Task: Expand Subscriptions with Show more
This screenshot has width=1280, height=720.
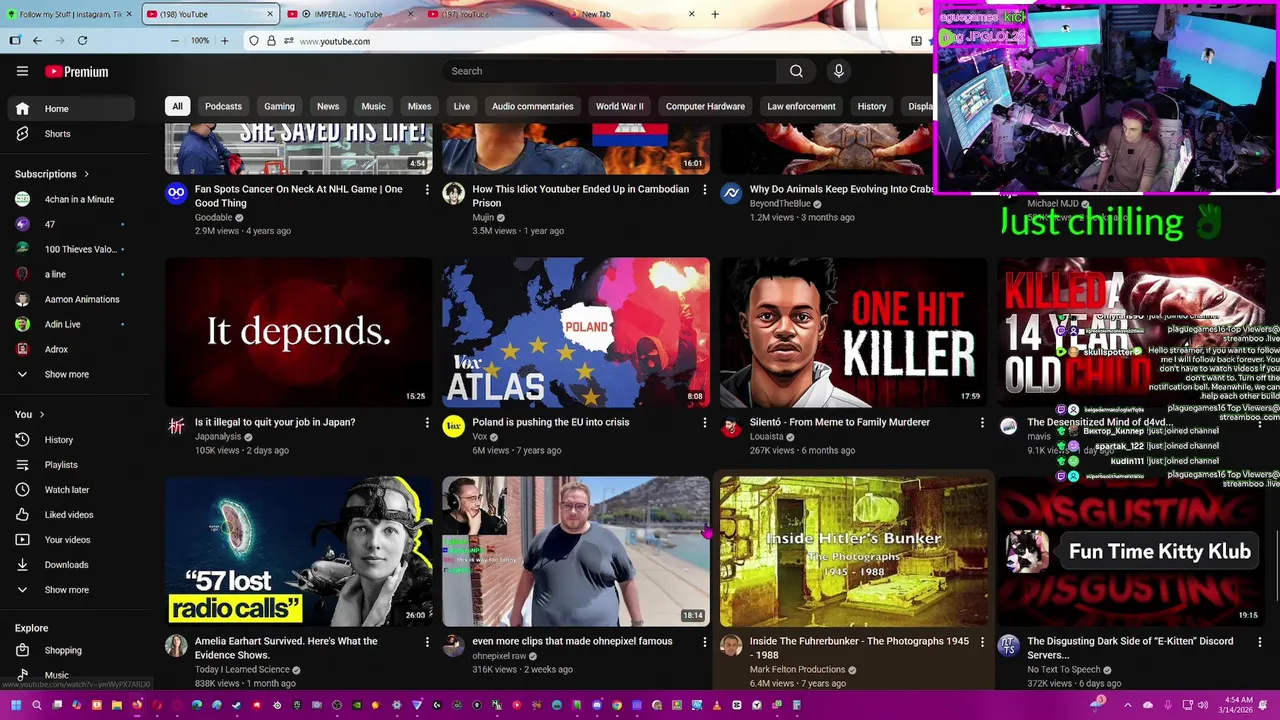Action: pos(70,374)
